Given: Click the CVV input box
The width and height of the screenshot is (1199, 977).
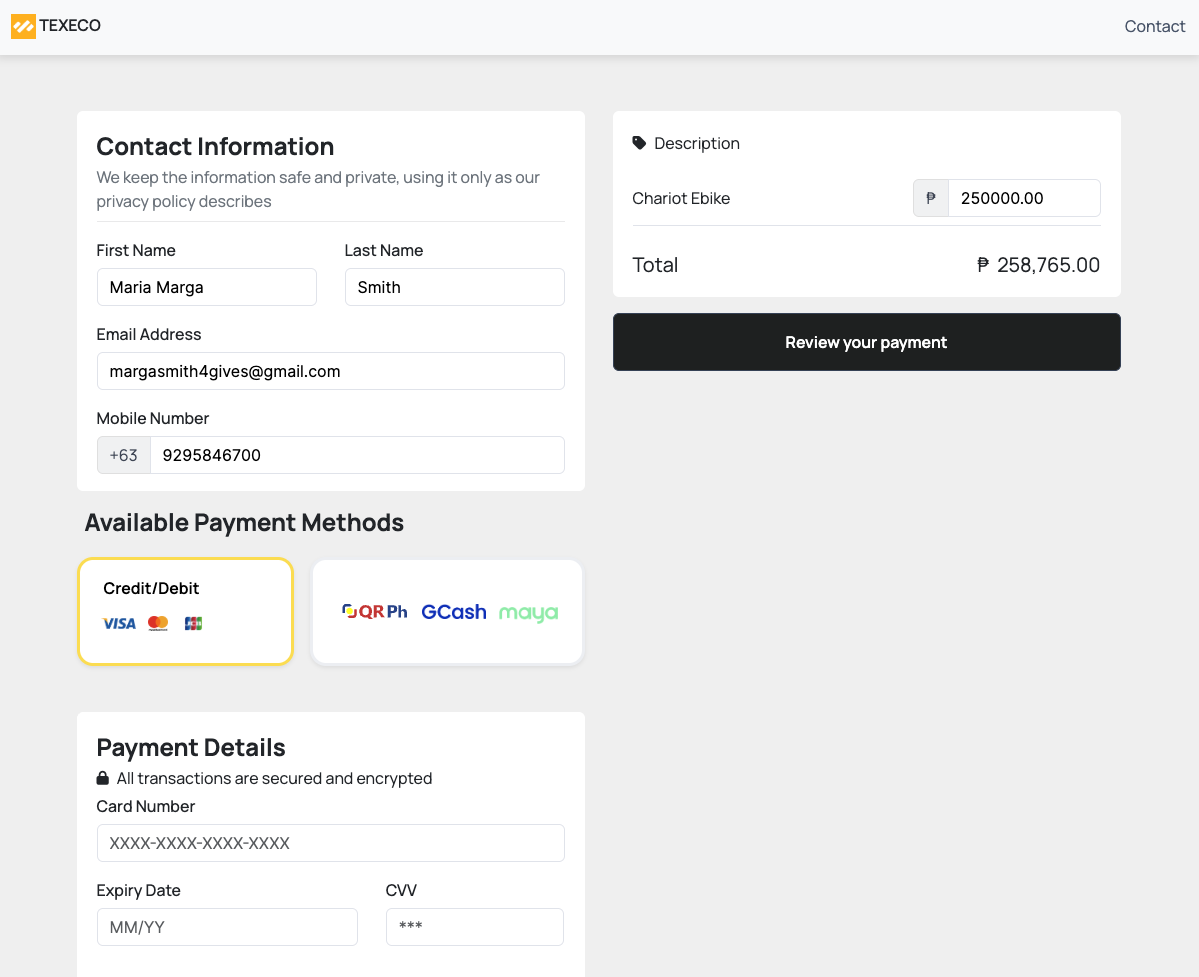Looking at the screenshot, I should 474,927.
